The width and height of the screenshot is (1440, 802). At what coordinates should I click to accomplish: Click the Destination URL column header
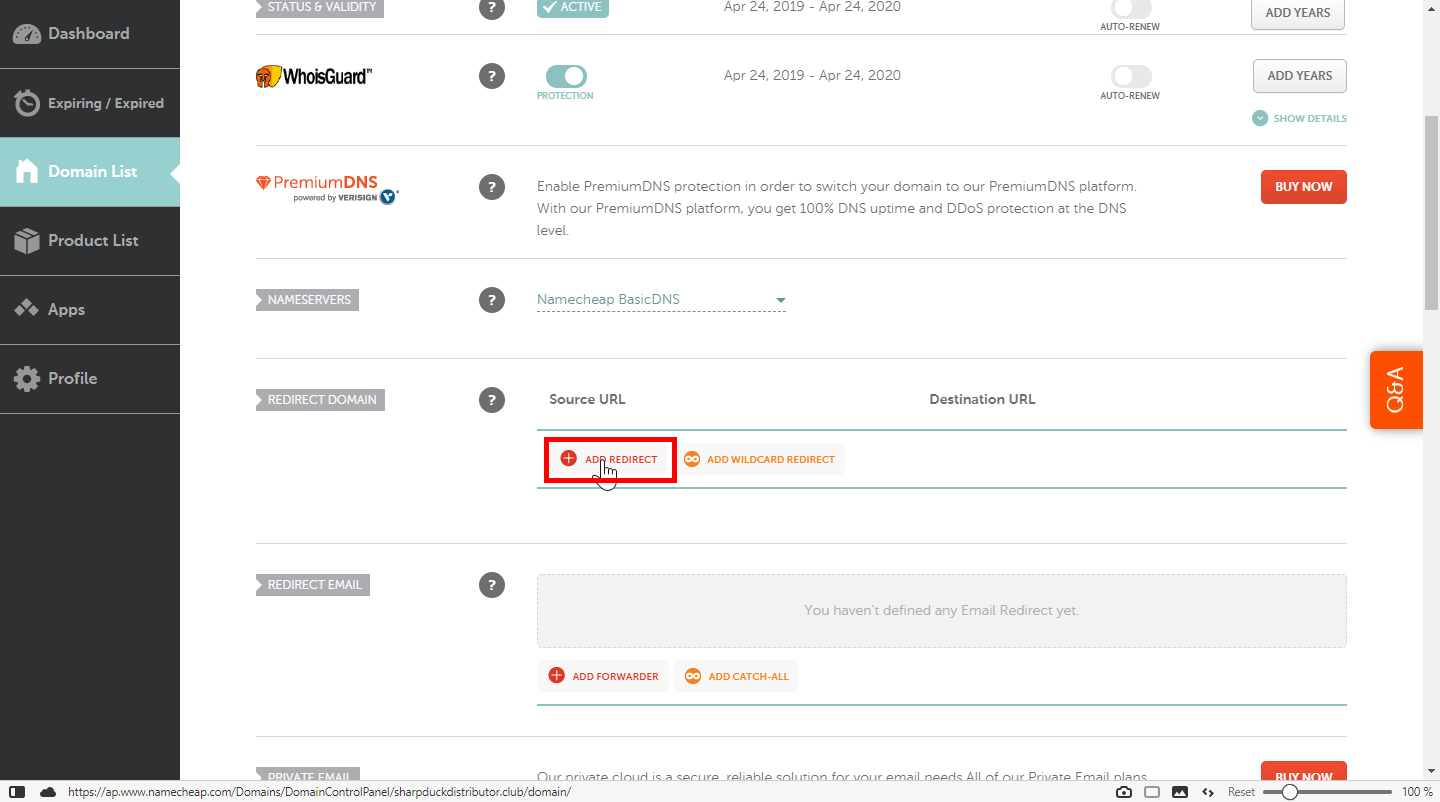(x=982, y=399)
